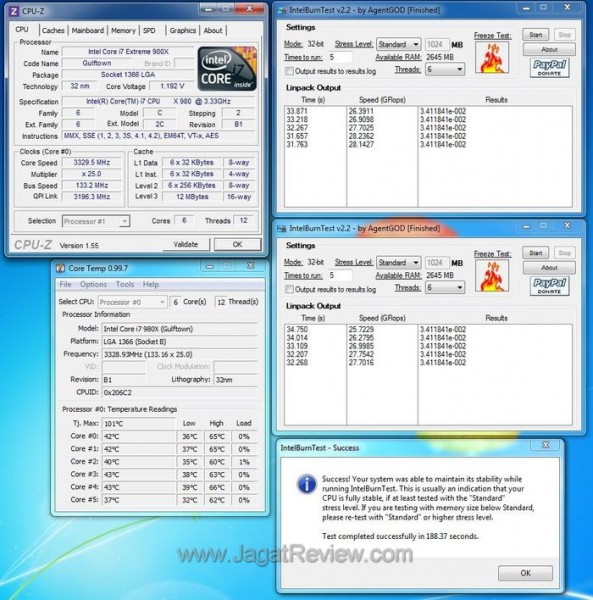This screenshot has width=593, height=600.
Task: Open Threads dropdown in lower IntelBurnTest
Action: [445, 287]
